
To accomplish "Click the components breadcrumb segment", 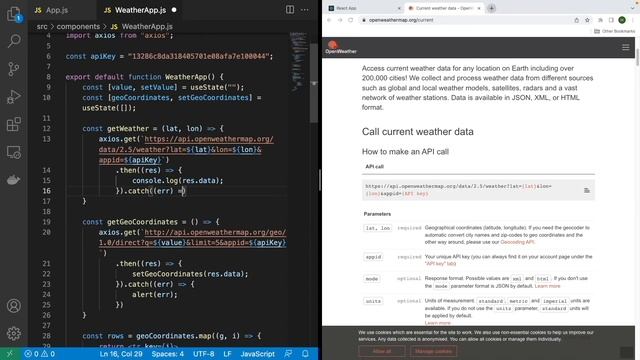I will click(78, 27).
